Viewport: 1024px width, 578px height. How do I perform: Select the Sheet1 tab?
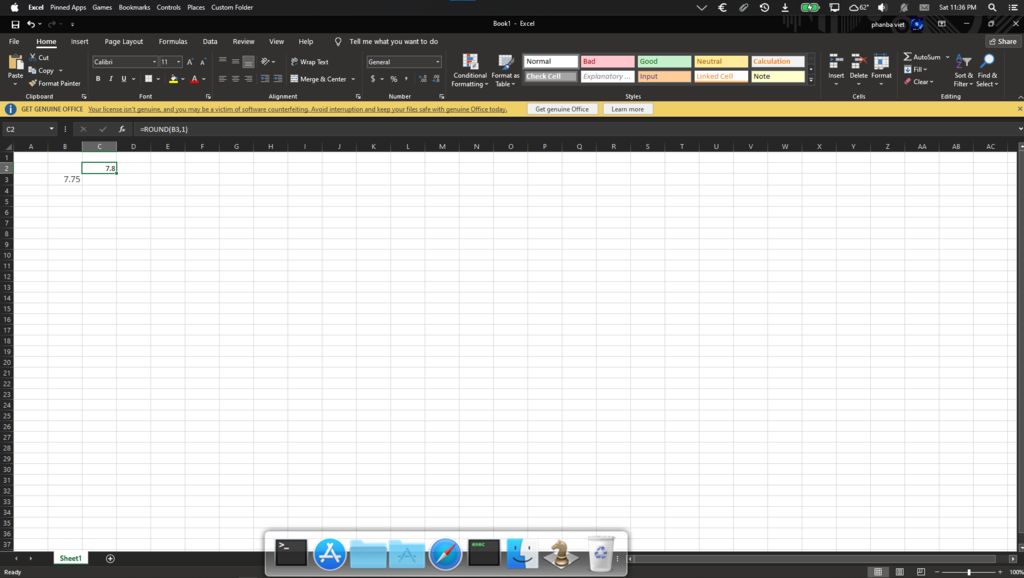[x=71, y=558]
